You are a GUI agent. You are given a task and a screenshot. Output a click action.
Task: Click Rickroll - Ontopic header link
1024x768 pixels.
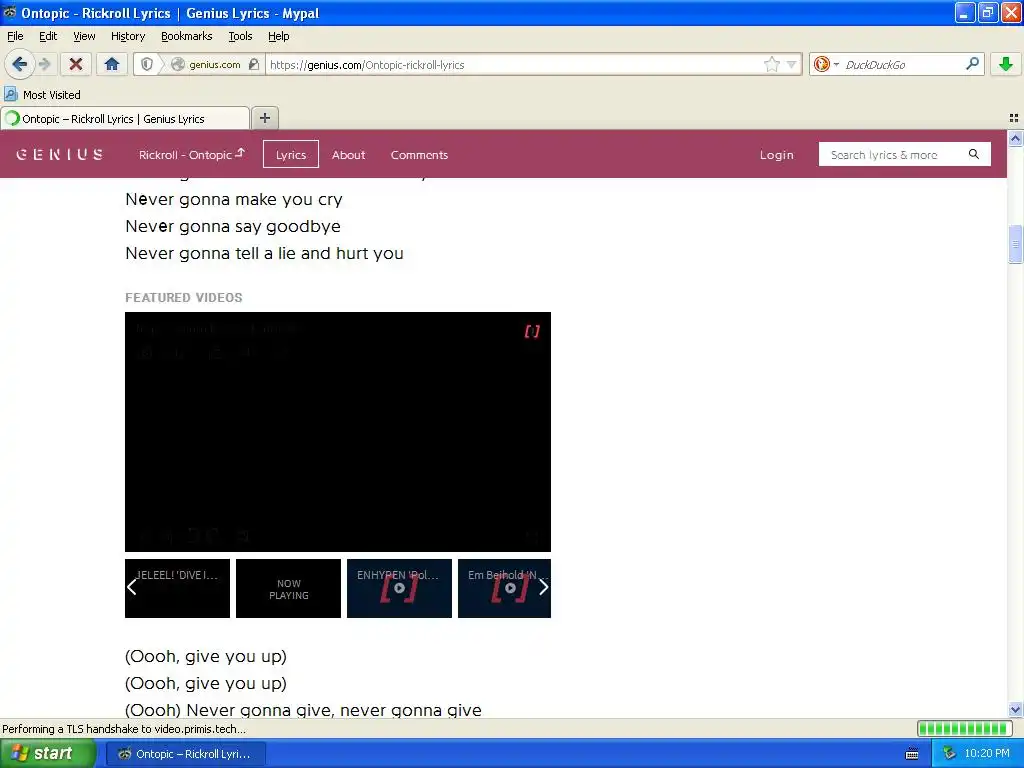click(x=191, y=154)
